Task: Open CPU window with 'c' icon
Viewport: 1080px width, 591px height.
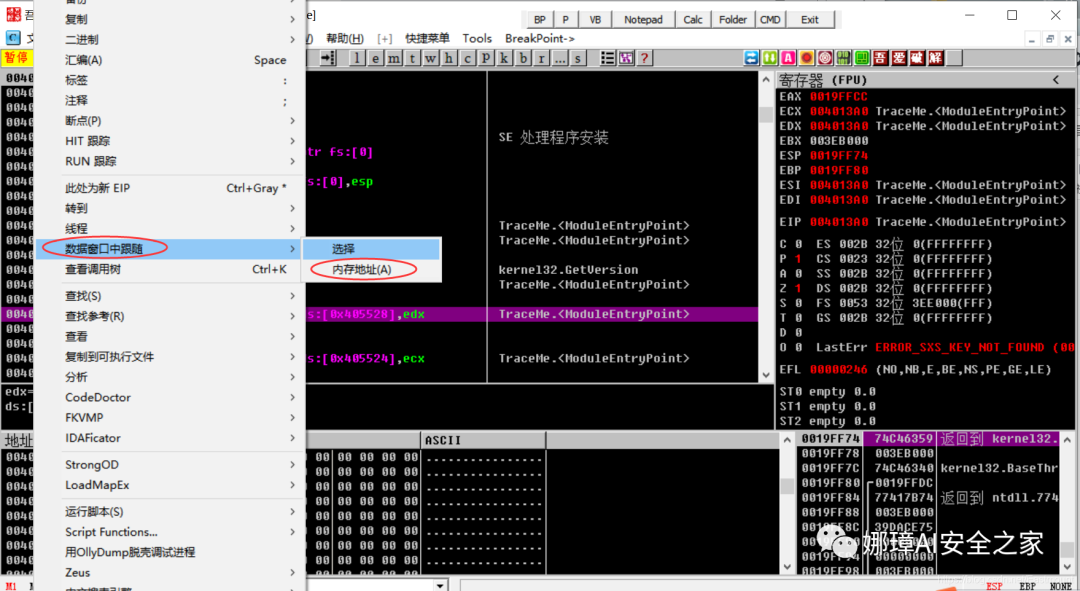Action: (x=467, y=59)
